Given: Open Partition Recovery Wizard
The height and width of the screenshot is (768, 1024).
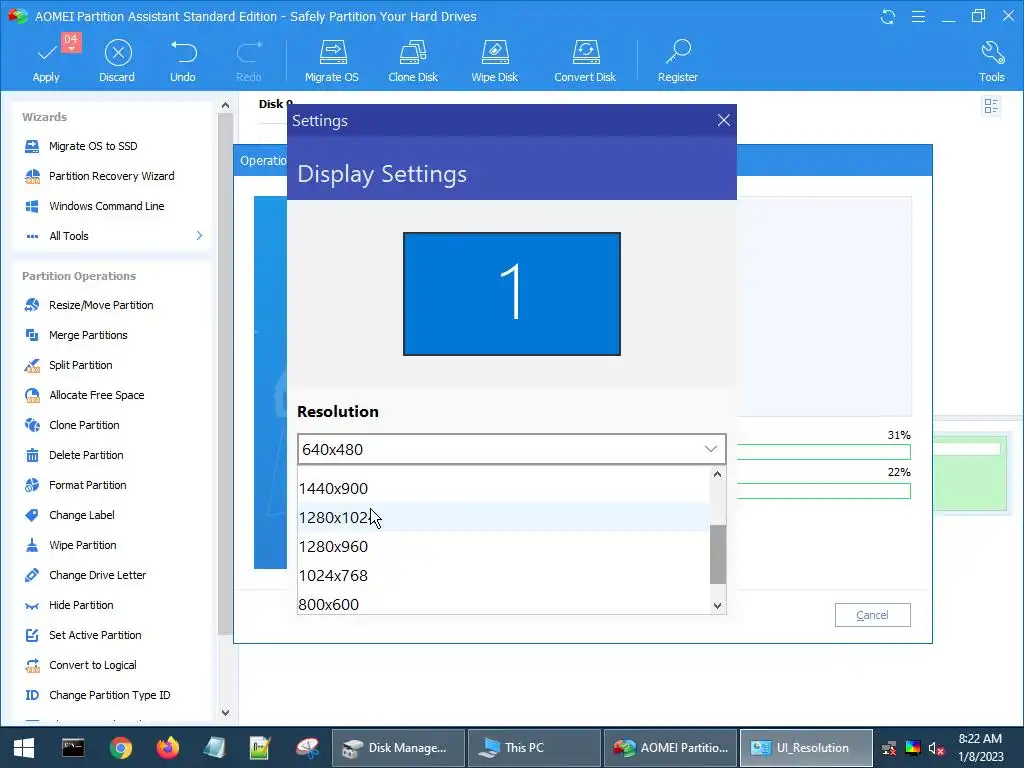Looking at the screenshot, I should [112, 176].
